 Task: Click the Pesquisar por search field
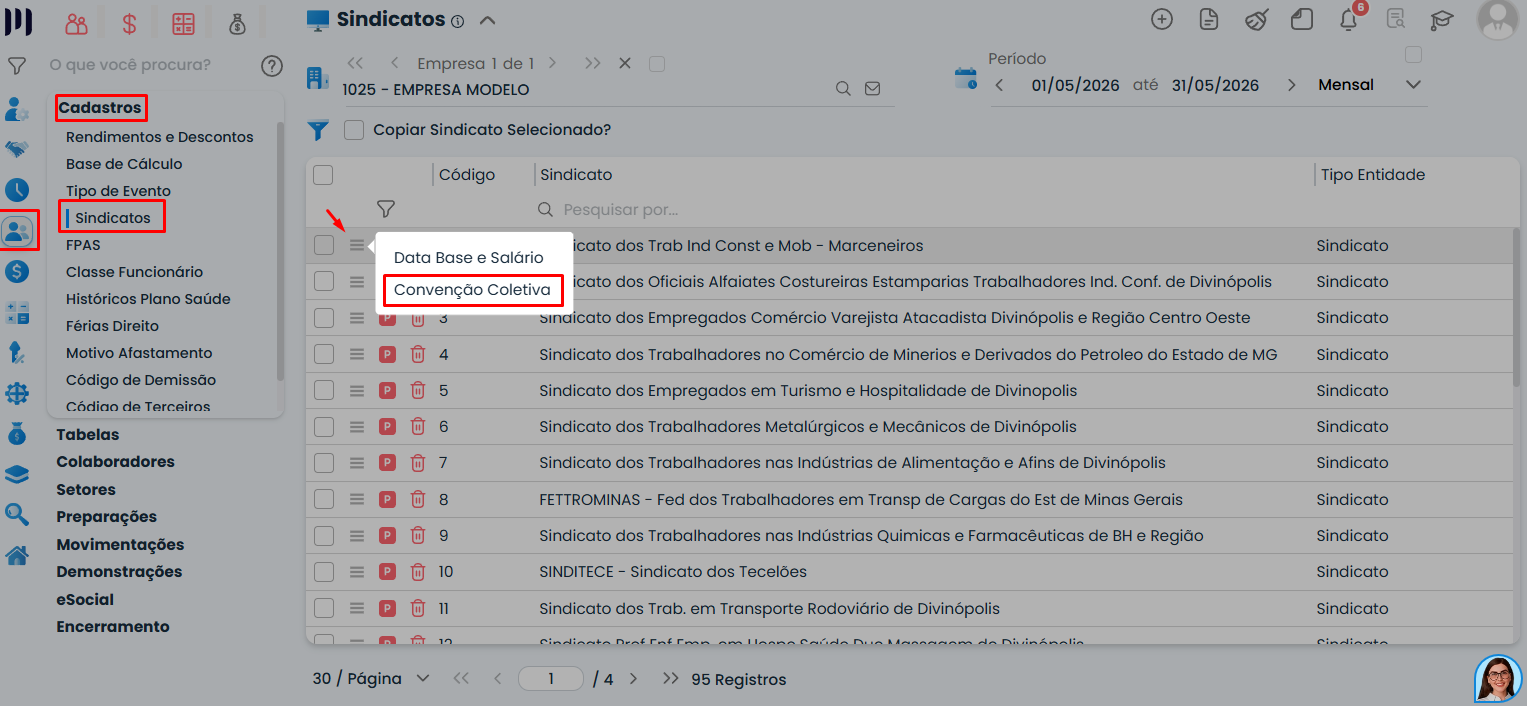[920, 210]
